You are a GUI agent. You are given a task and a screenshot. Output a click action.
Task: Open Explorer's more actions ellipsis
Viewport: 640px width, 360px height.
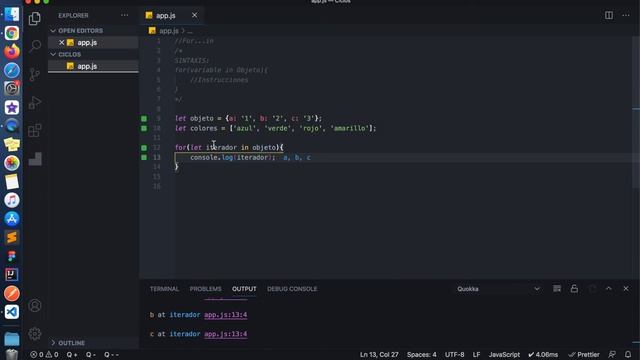124,16
